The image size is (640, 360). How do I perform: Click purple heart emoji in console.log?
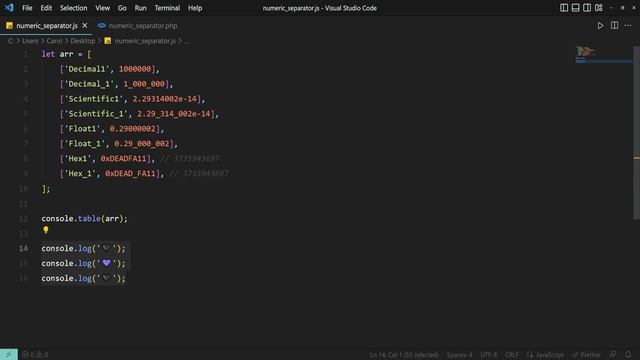(107, 263)
